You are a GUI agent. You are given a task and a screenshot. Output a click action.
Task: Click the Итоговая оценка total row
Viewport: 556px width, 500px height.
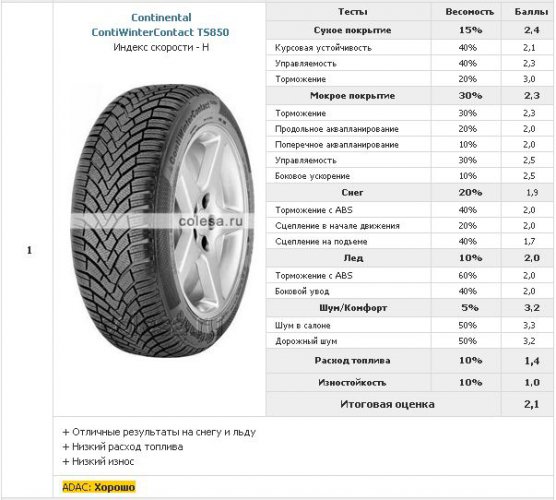[410, 404]
